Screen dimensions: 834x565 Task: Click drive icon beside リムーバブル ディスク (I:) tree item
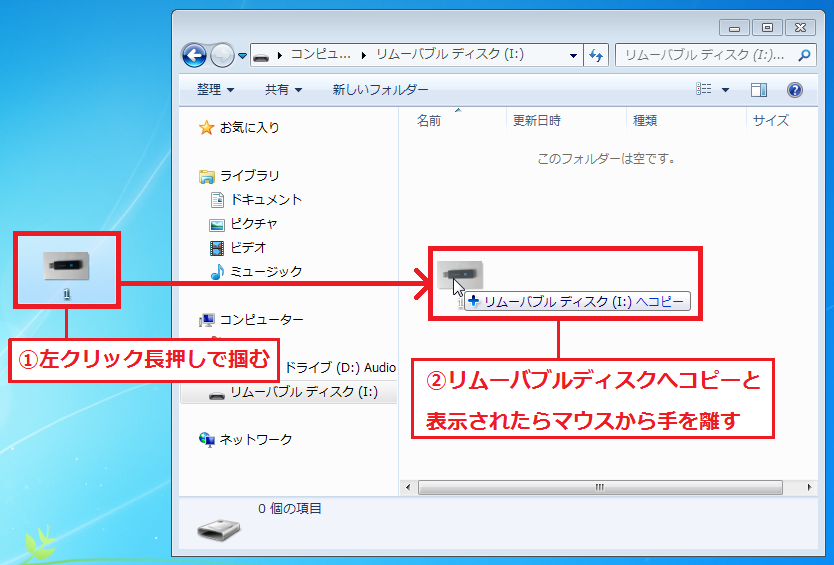click(x=216, y=395)
